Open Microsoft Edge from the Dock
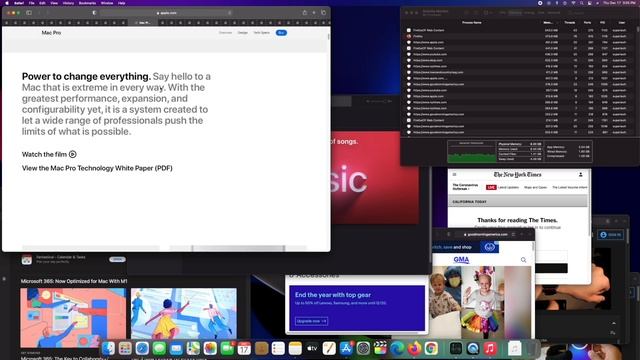The image size is (640, 360). click(397, 348)
